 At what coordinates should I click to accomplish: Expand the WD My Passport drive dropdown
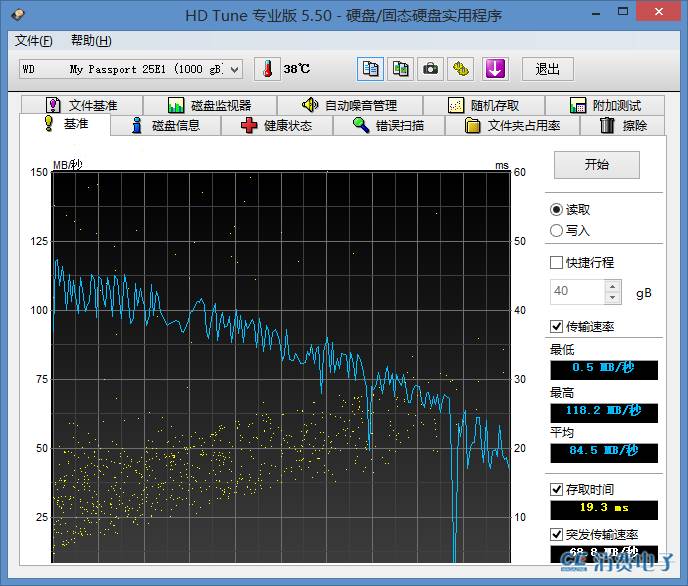click(x=235, y=69)
